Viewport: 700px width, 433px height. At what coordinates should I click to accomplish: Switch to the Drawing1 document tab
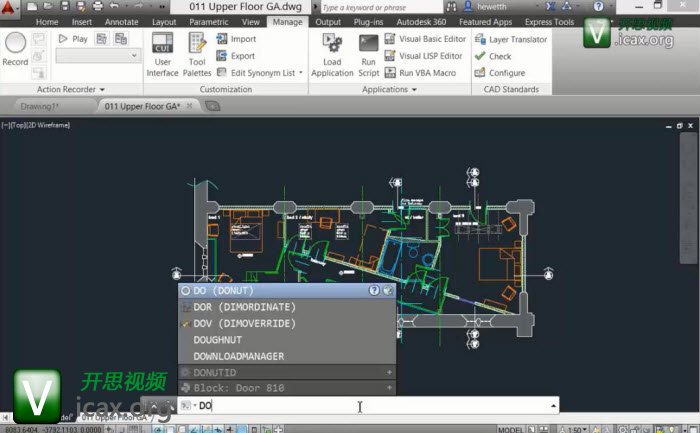41,105
